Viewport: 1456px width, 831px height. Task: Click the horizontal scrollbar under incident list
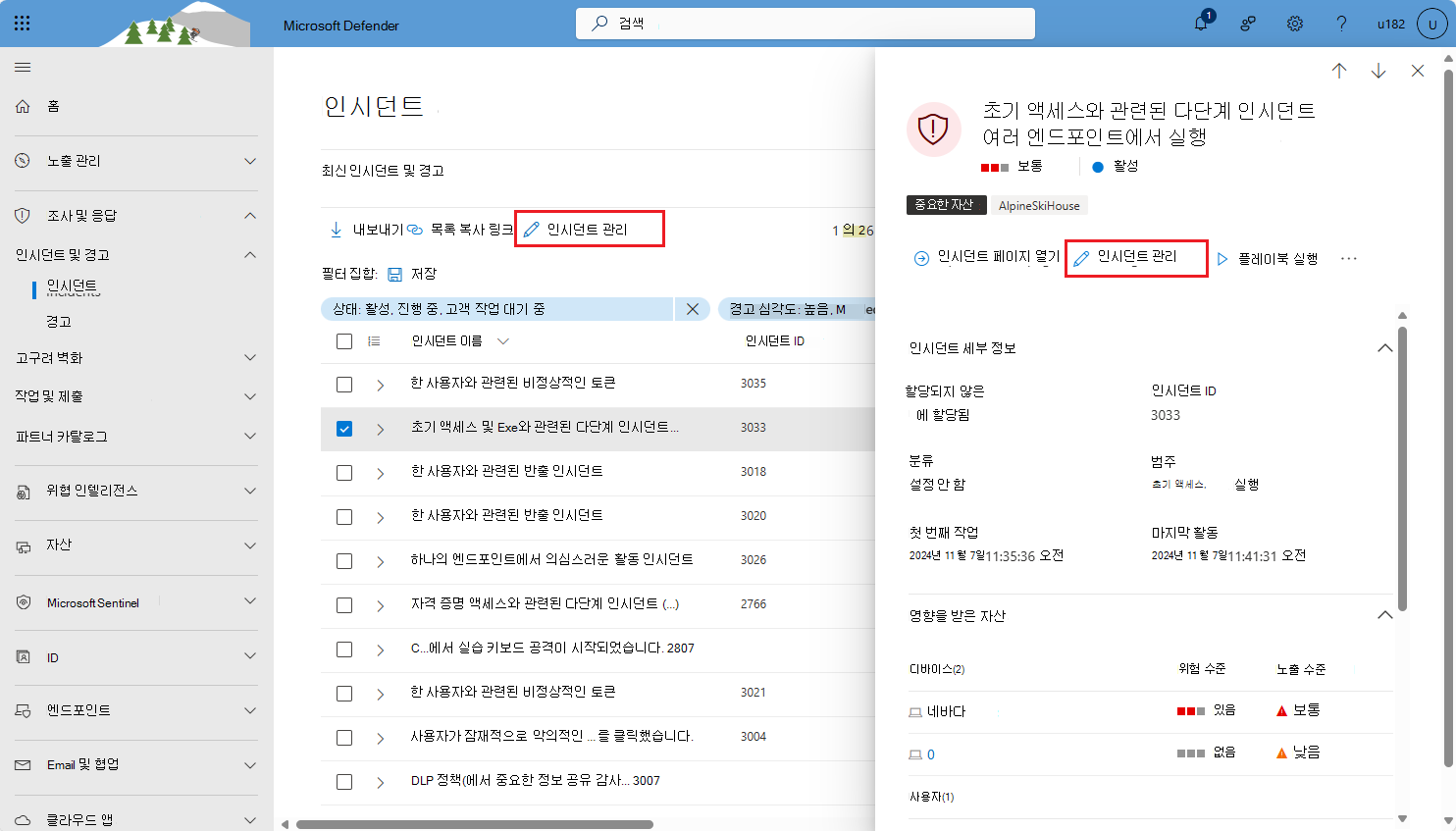[x=475, y=824]
